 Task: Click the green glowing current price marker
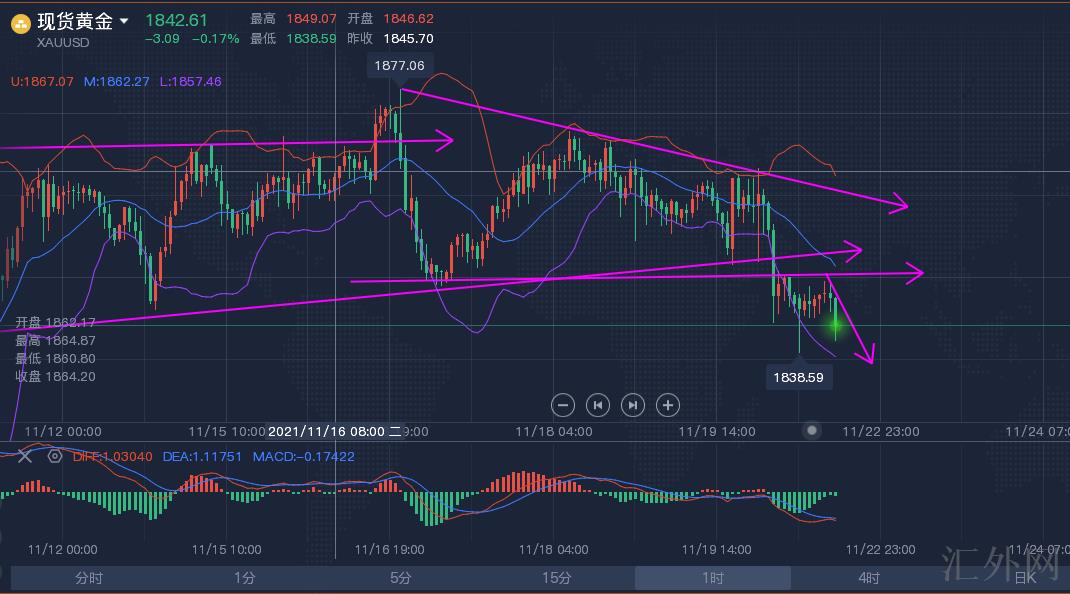pos(835,324)
